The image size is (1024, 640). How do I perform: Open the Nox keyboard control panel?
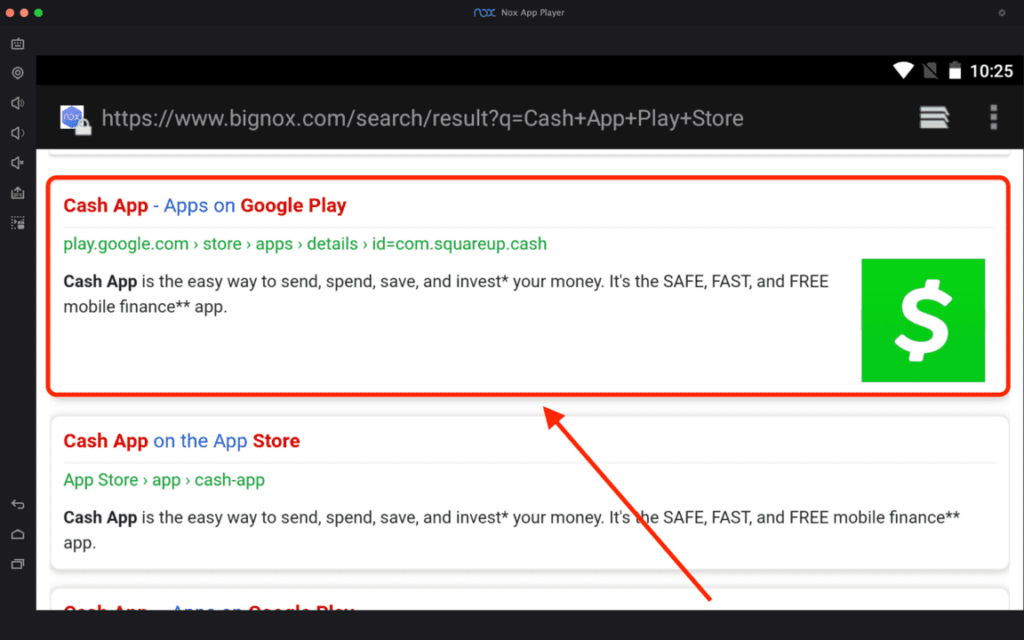pyautogui.click(x=18, y=44)
